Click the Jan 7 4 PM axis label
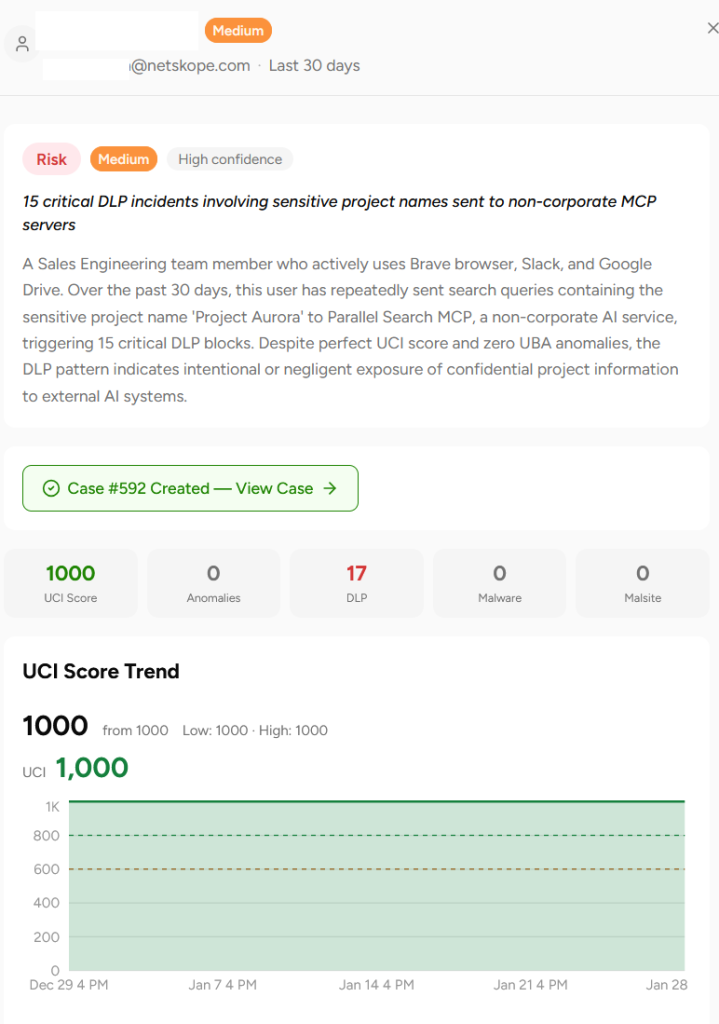This screenshot has height=1024, width=719. pos(222,985)
